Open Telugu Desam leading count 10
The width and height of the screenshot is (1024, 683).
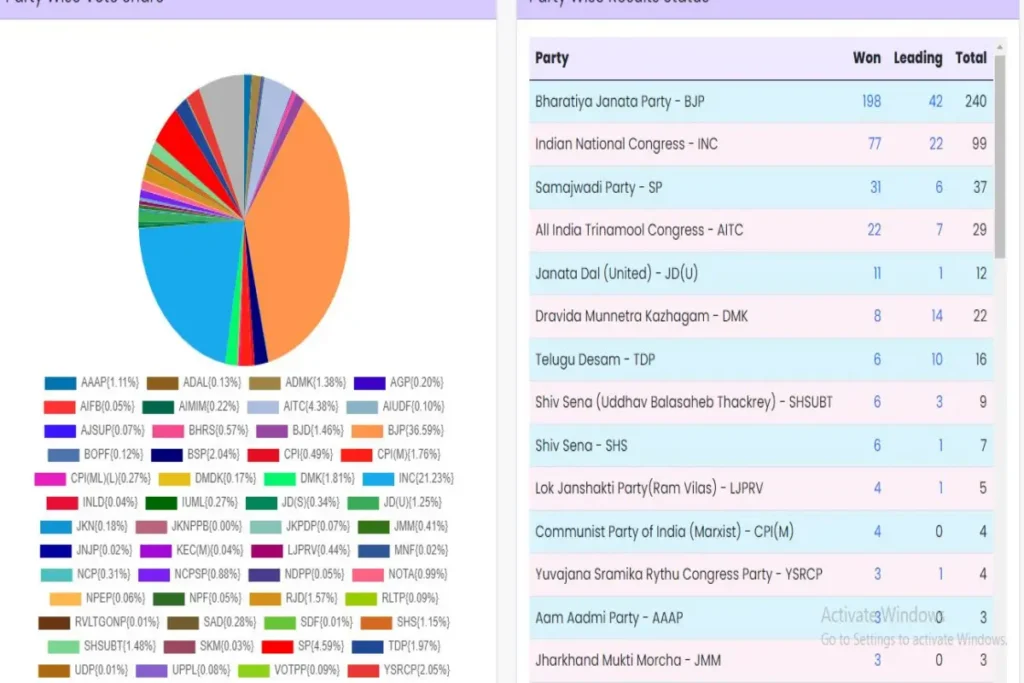coord(936,359)
